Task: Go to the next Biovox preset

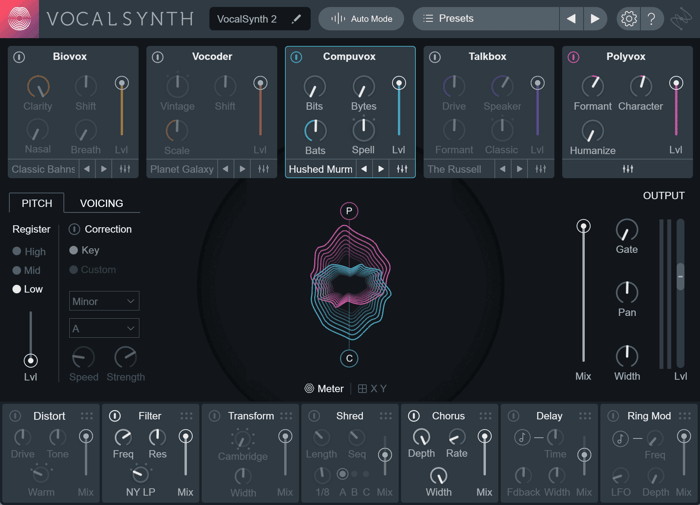Action: coord(104,169)
